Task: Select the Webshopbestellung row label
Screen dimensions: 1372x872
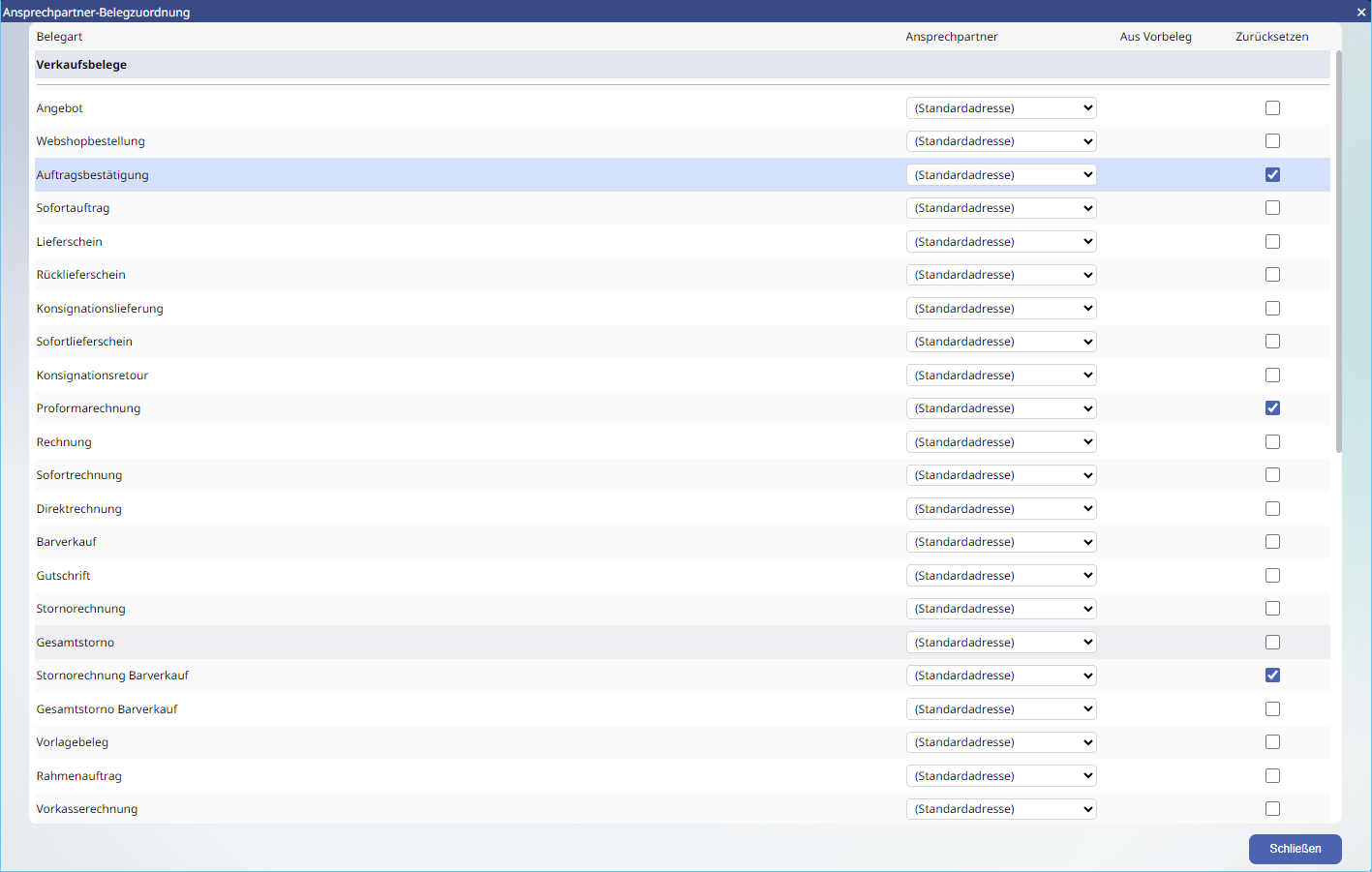Action: [x=91, y=141]
